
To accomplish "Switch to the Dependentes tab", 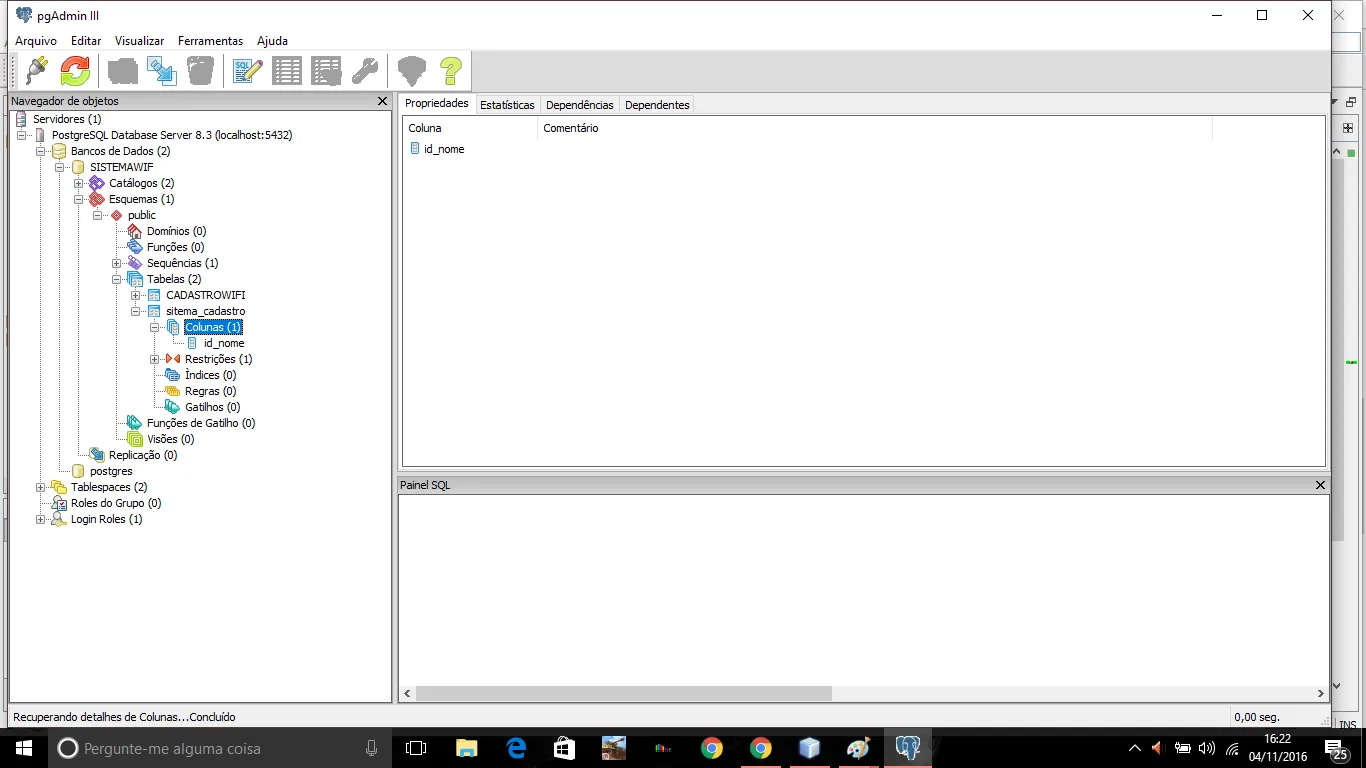I will [657, 105].
